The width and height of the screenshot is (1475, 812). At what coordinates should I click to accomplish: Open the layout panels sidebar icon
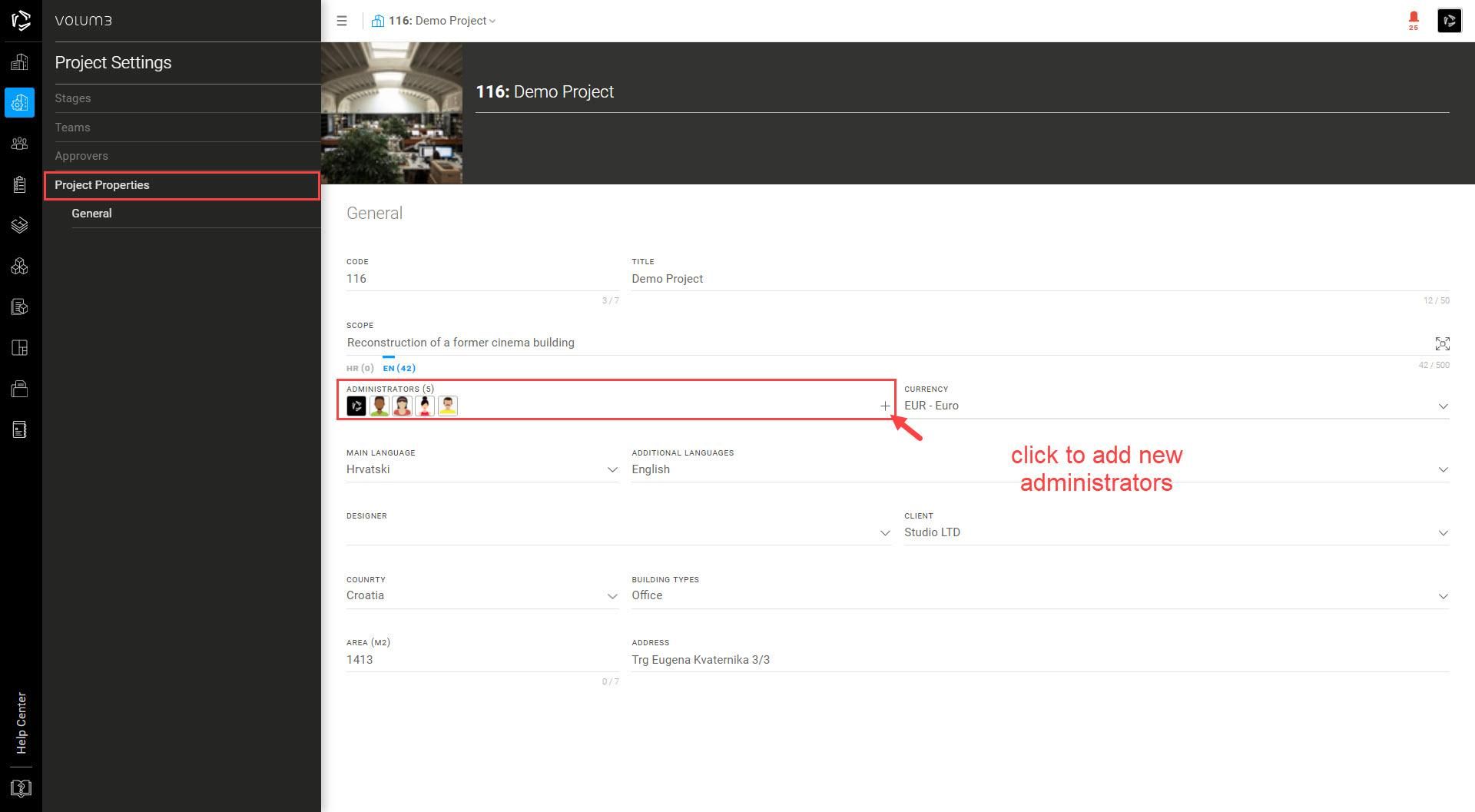click(20, 347)
